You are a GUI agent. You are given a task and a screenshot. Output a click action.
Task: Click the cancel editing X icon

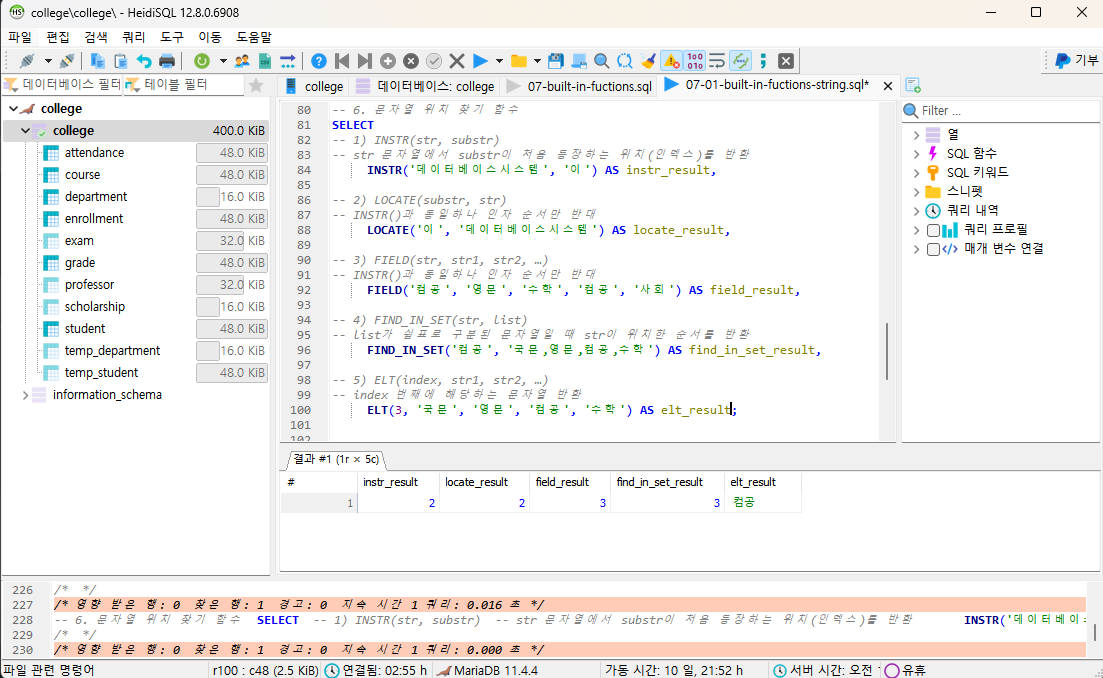[x=457, y=61]
